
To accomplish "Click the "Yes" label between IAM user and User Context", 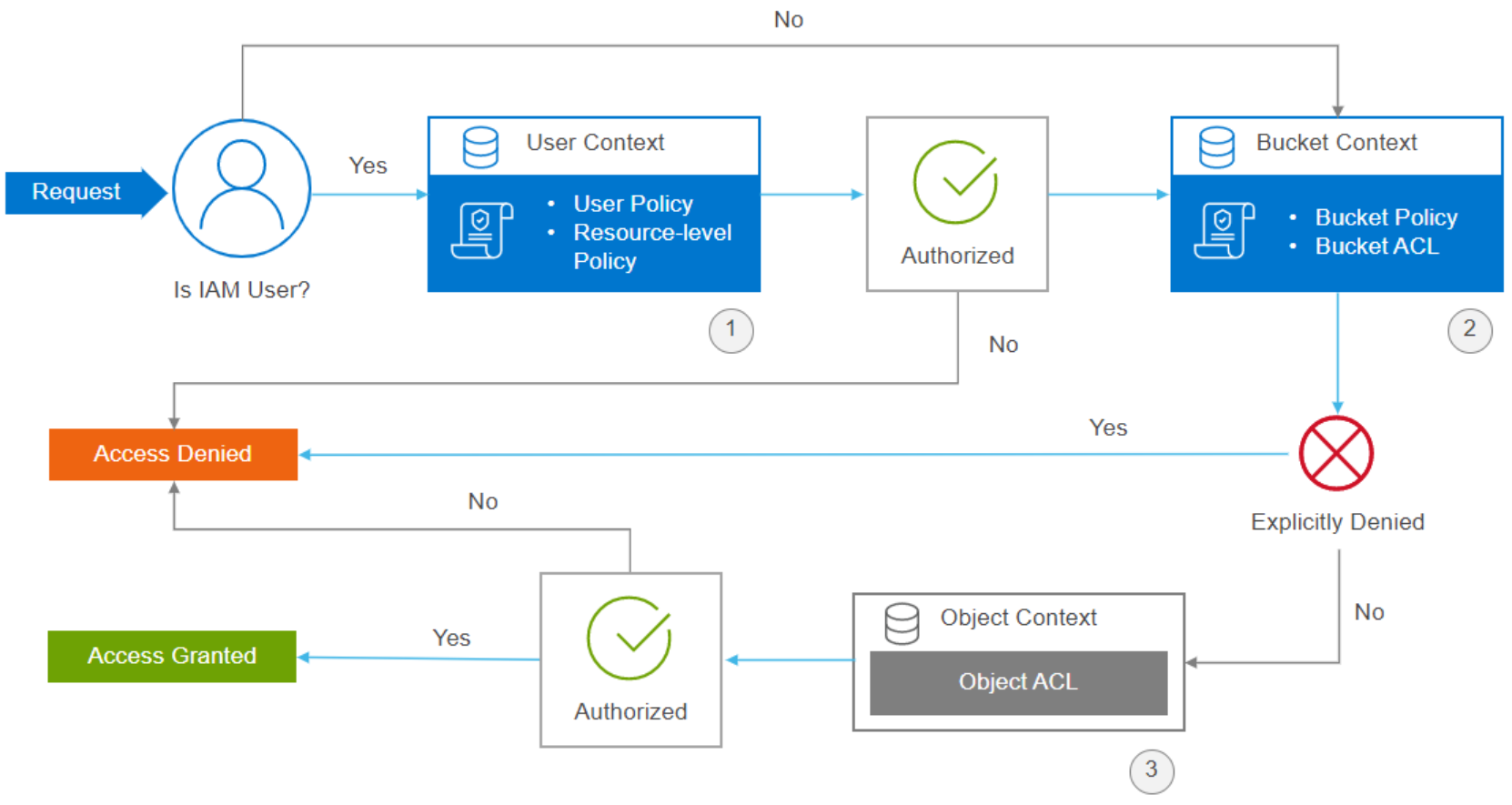I will [368, 166].
